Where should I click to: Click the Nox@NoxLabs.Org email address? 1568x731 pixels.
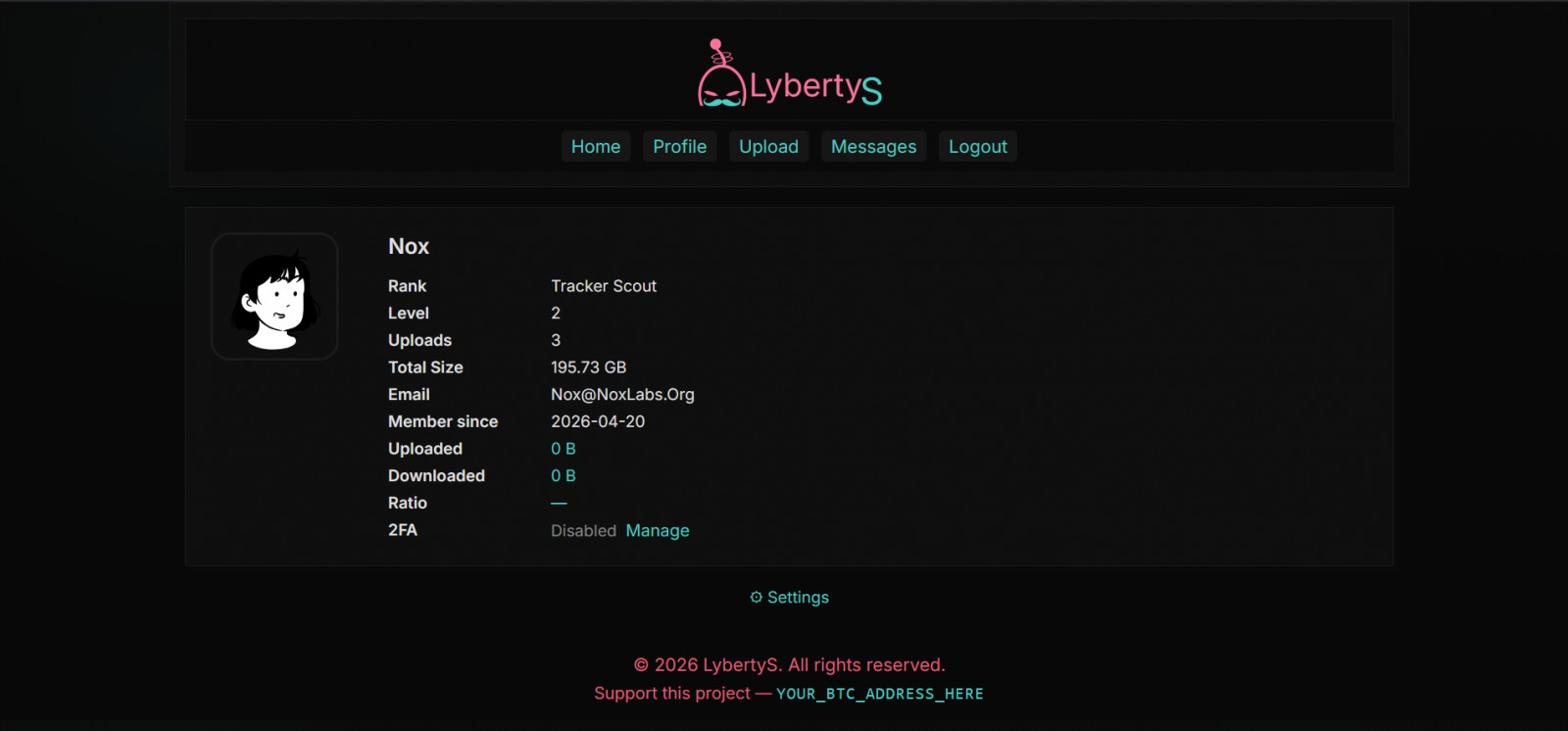click(x=622, y=395)
